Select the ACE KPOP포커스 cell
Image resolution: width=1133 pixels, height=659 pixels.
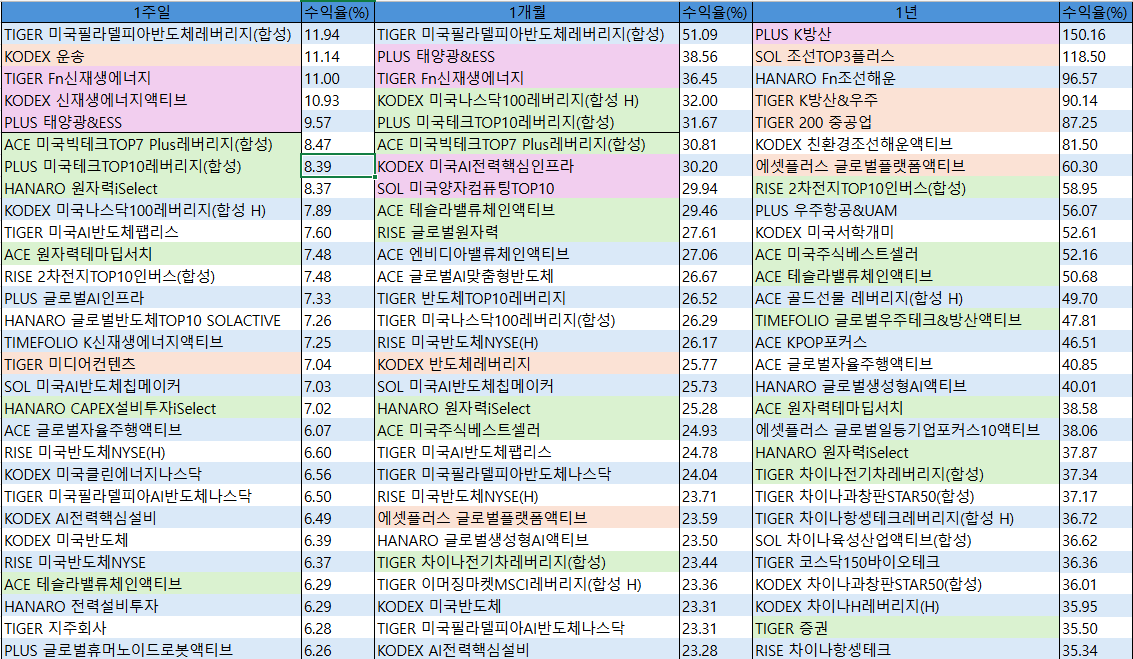pyautogui.click(x=906, y=343)
